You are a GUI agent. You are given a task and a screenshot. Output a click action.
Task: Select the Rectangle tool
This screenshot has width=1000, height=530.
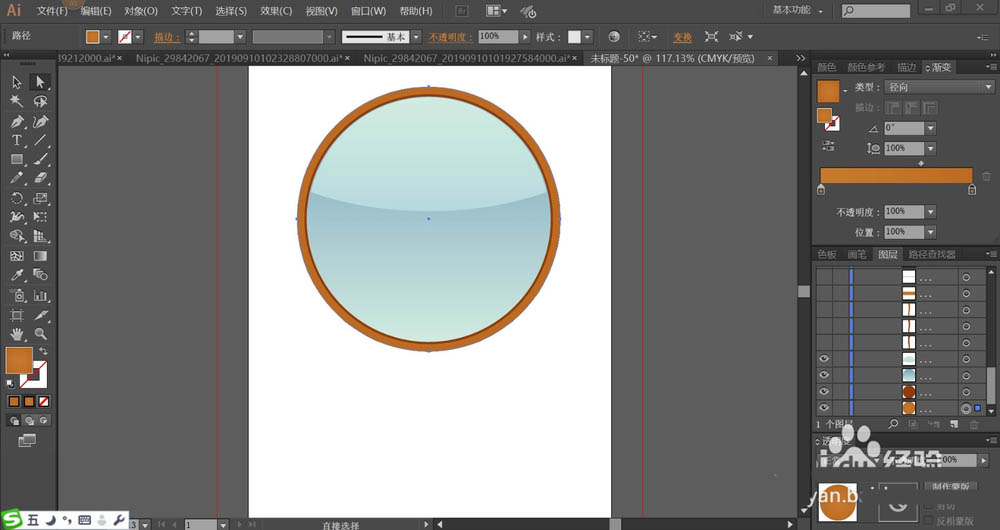[17, 159]
